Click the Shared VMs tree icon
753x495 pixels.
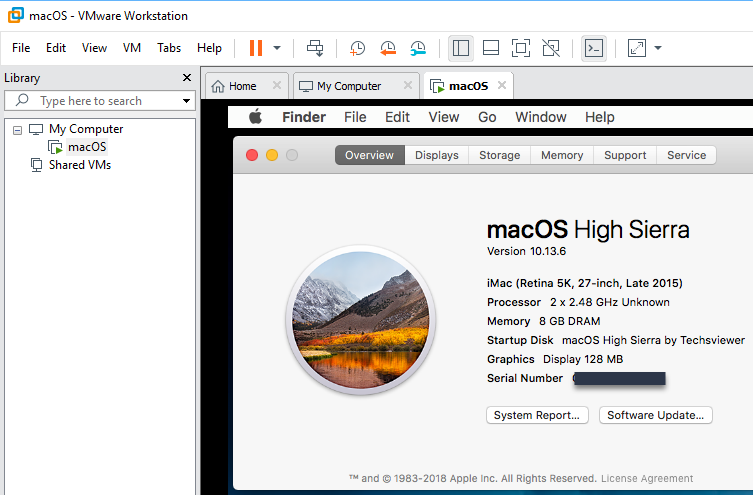point(36,165)
